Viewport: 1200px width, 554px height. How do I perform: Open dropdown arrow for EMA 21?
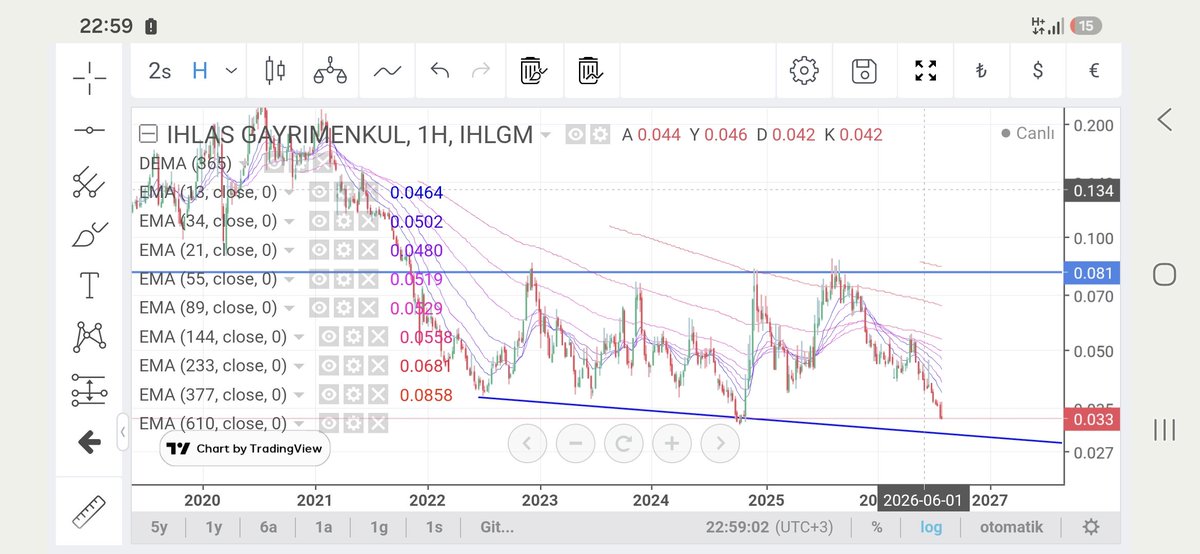tap(289, 251)
